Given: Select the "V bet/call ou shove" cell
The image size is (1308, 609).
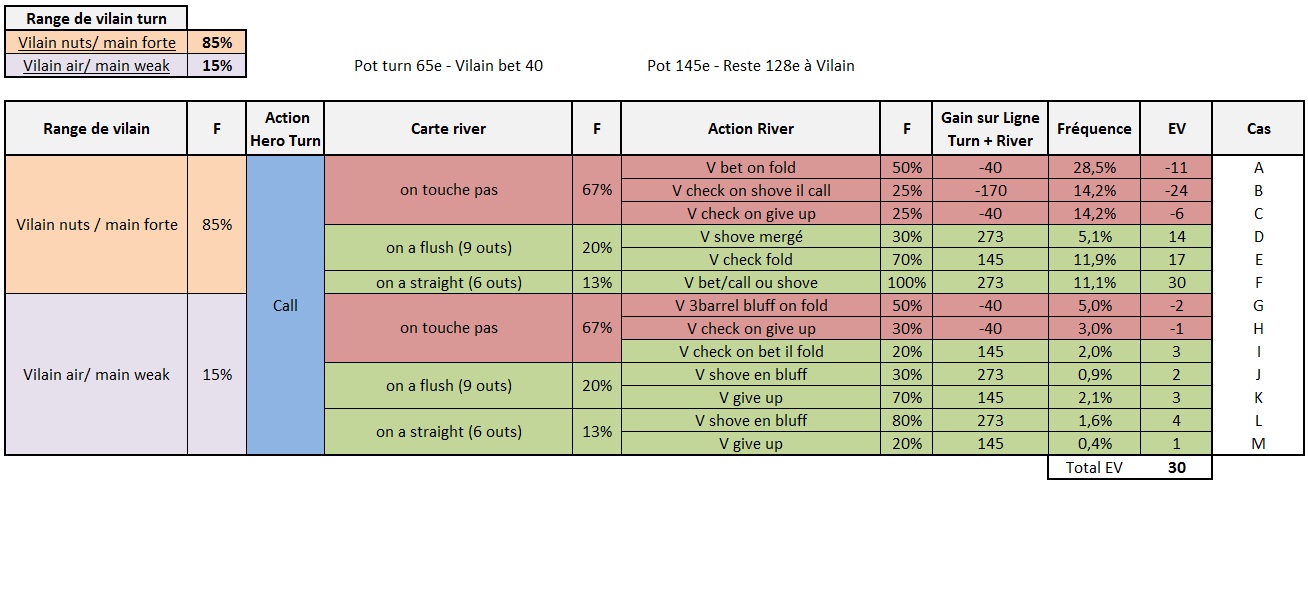Looking at the screenshot, I should tap(750, 283).
